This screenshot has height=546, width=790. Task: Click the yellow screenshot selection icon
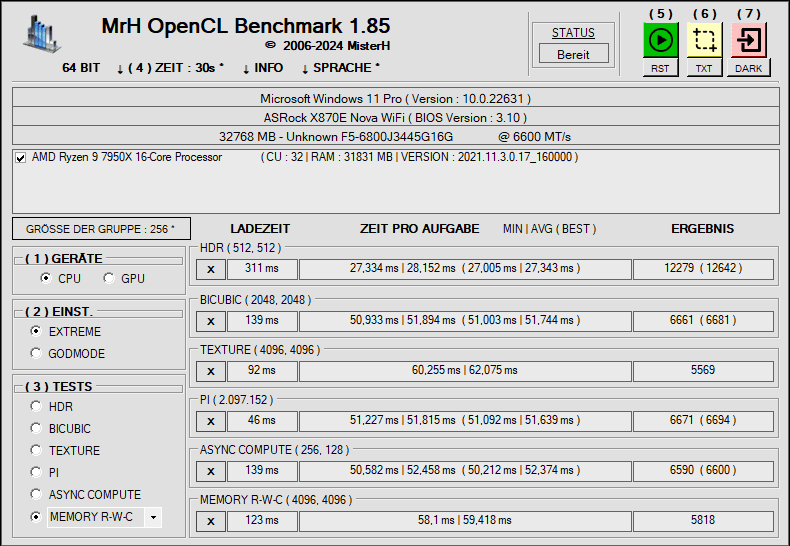click(x=704, y=40)
